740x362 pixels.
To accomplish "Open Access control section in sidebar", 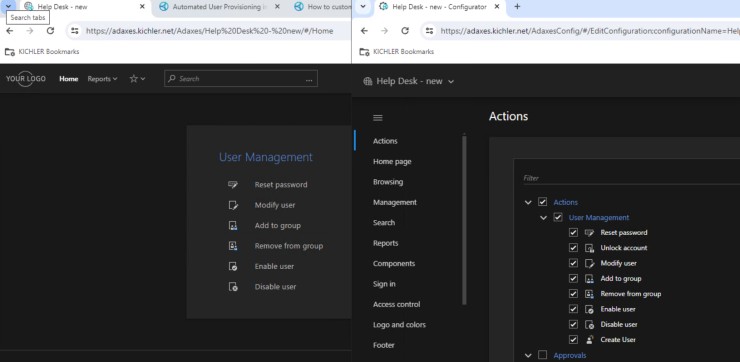I will click(x=396, y=304).
